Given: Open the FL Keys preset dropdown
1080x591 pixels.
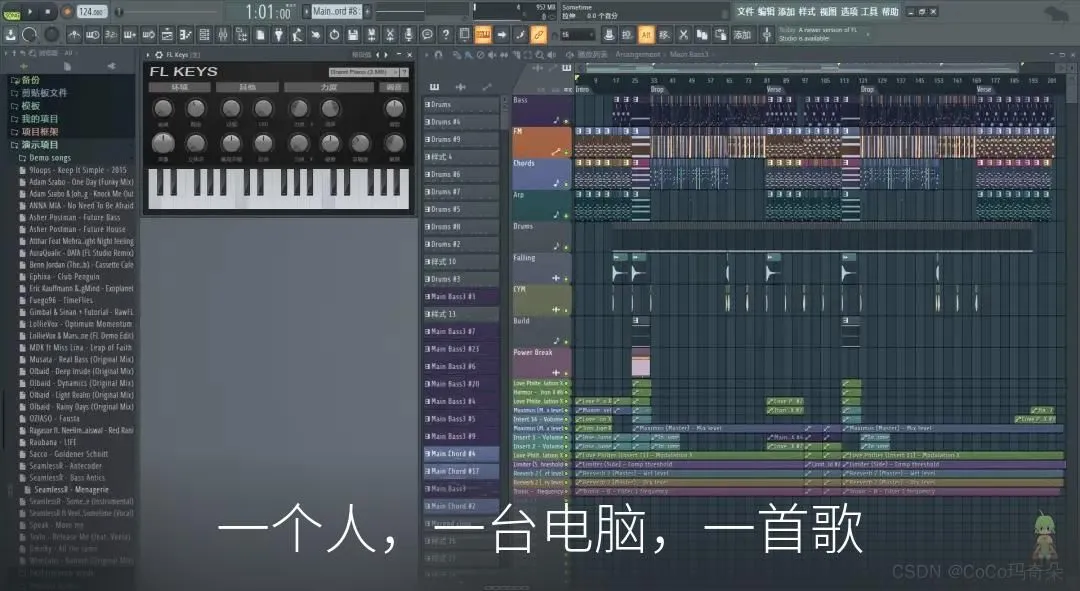Looking at the screenshot, I should (x=364, y=72).
